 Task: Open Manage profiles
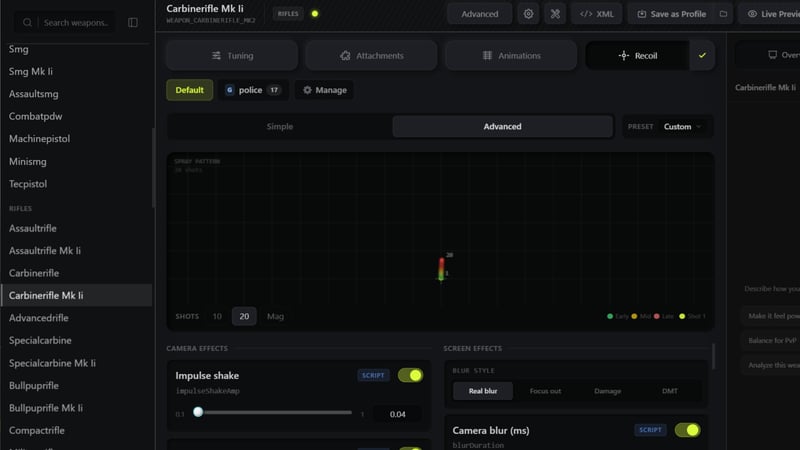pyautogui.click(x=324, y=90)
